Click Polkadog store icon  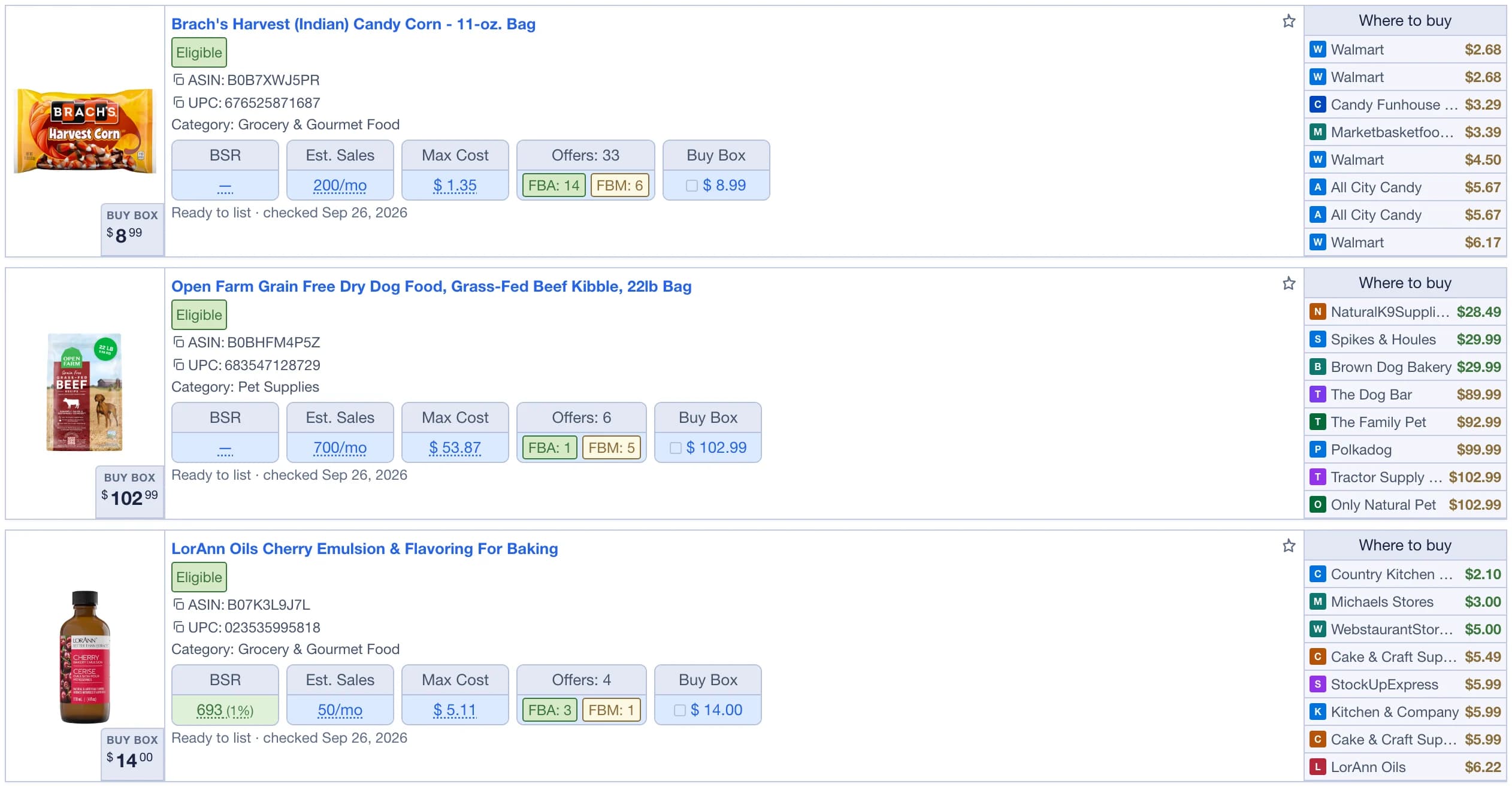point(1317,449)
